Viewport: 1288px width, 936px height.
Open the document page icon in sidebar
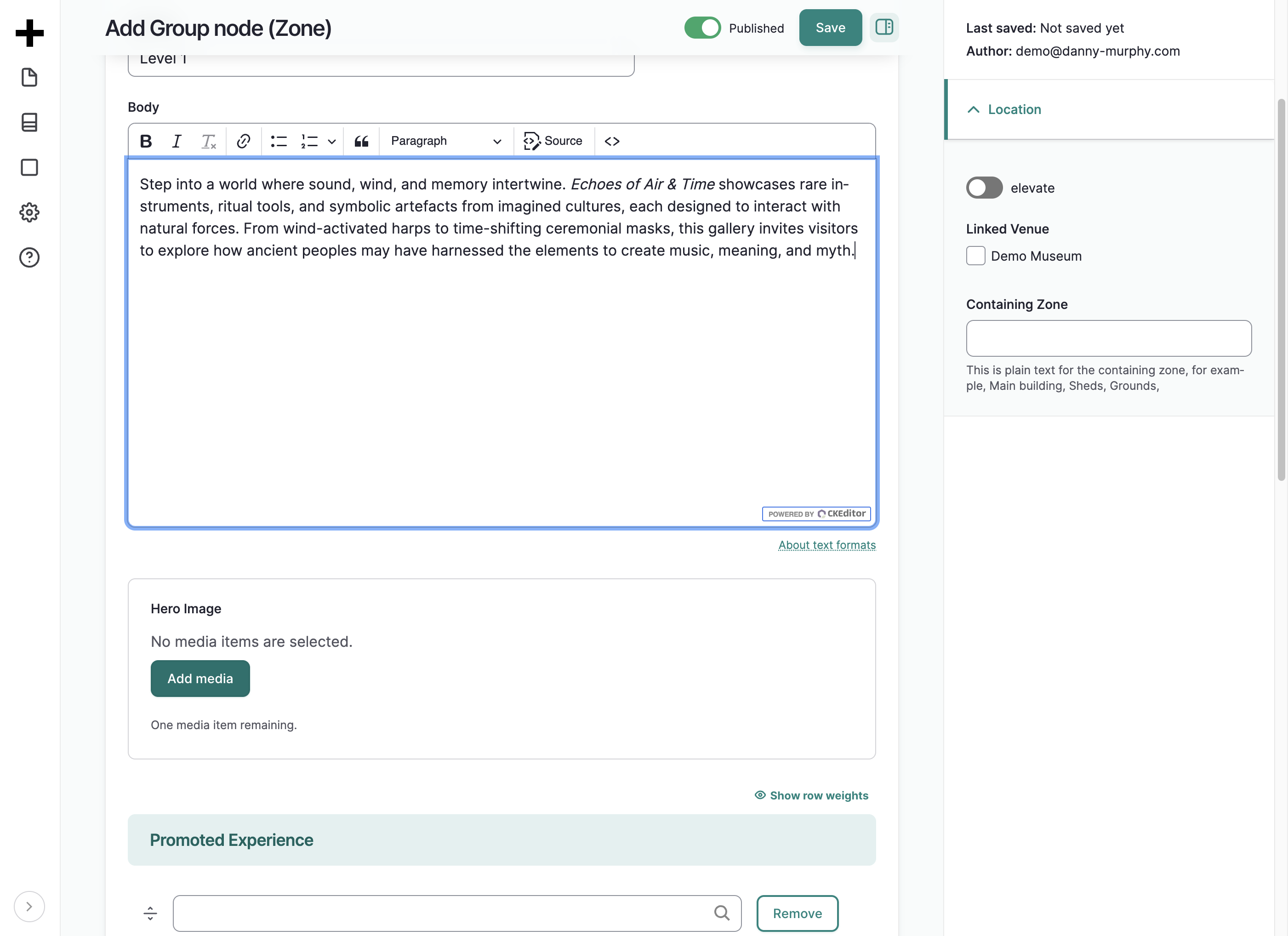pos(29,77)
